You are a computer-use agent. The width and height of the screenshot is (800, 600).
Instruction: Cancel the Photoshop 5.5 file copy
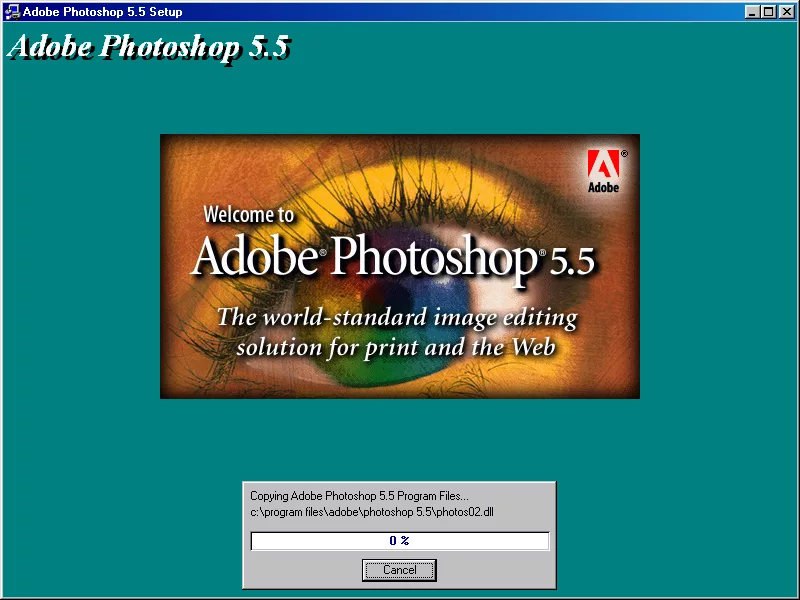coord(399,570)
